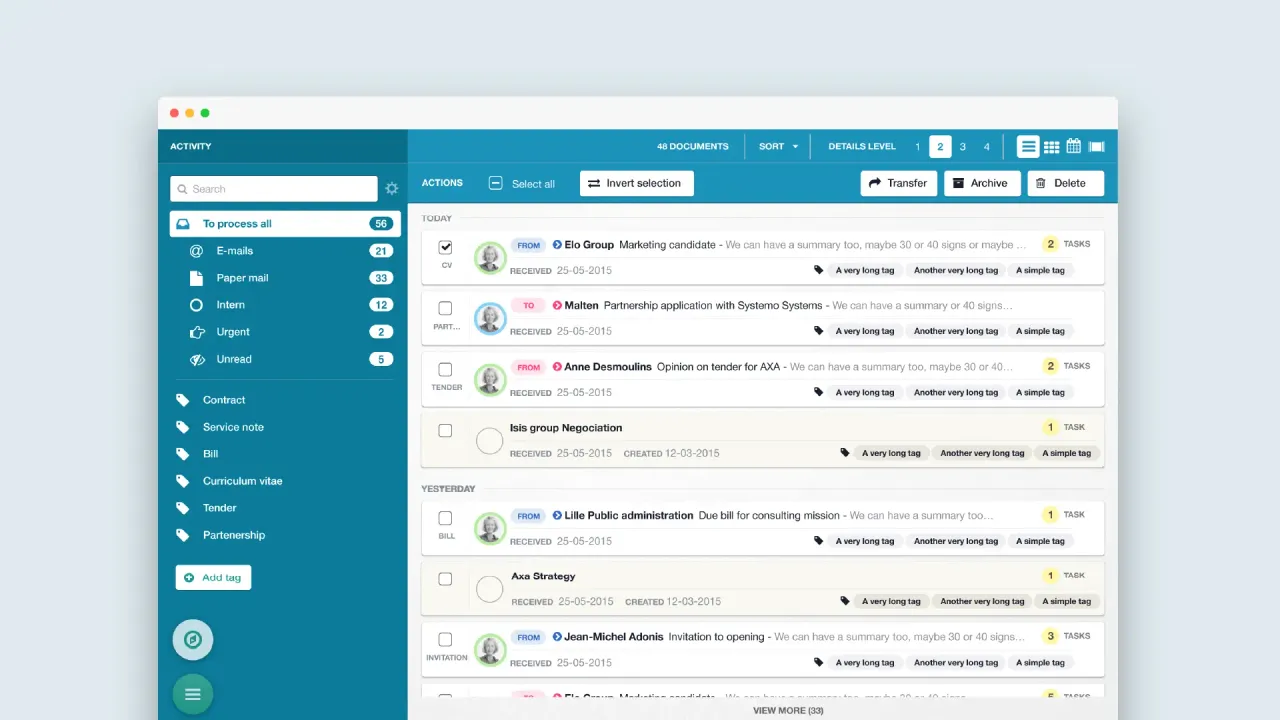This screenshot has width=1280, height=720.
Task: Open the calendar view icon
Action: point(1073,147)
